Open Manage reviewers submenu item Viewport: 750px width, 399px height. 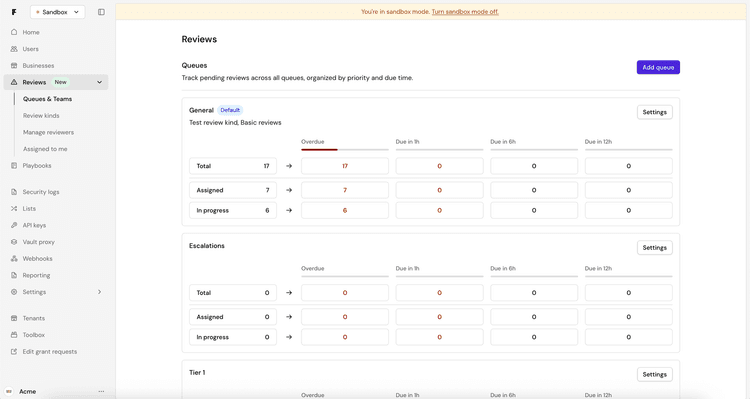(x=48, y=133)
